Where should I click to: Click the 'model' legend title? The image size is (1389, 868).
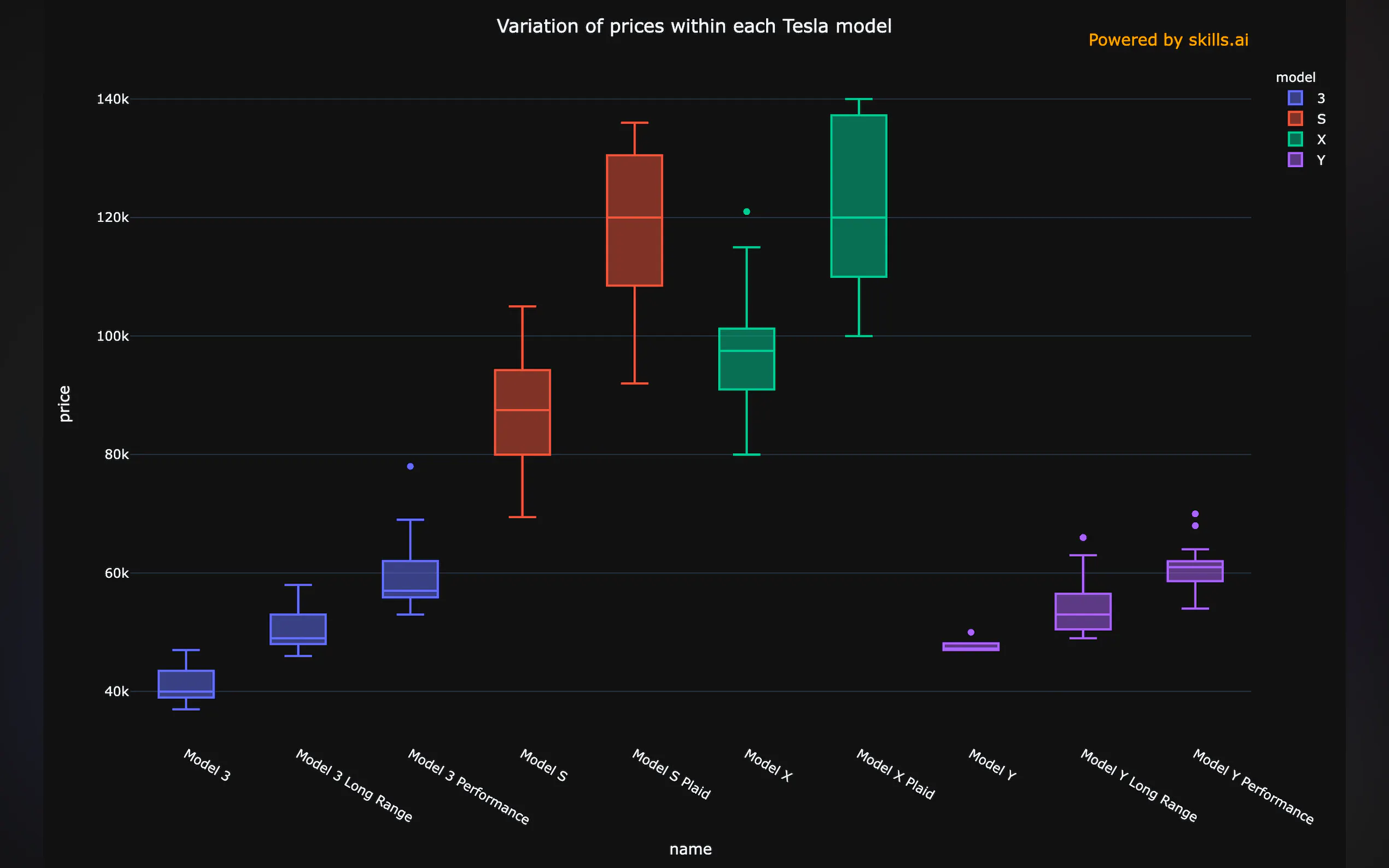[1295, 78]
